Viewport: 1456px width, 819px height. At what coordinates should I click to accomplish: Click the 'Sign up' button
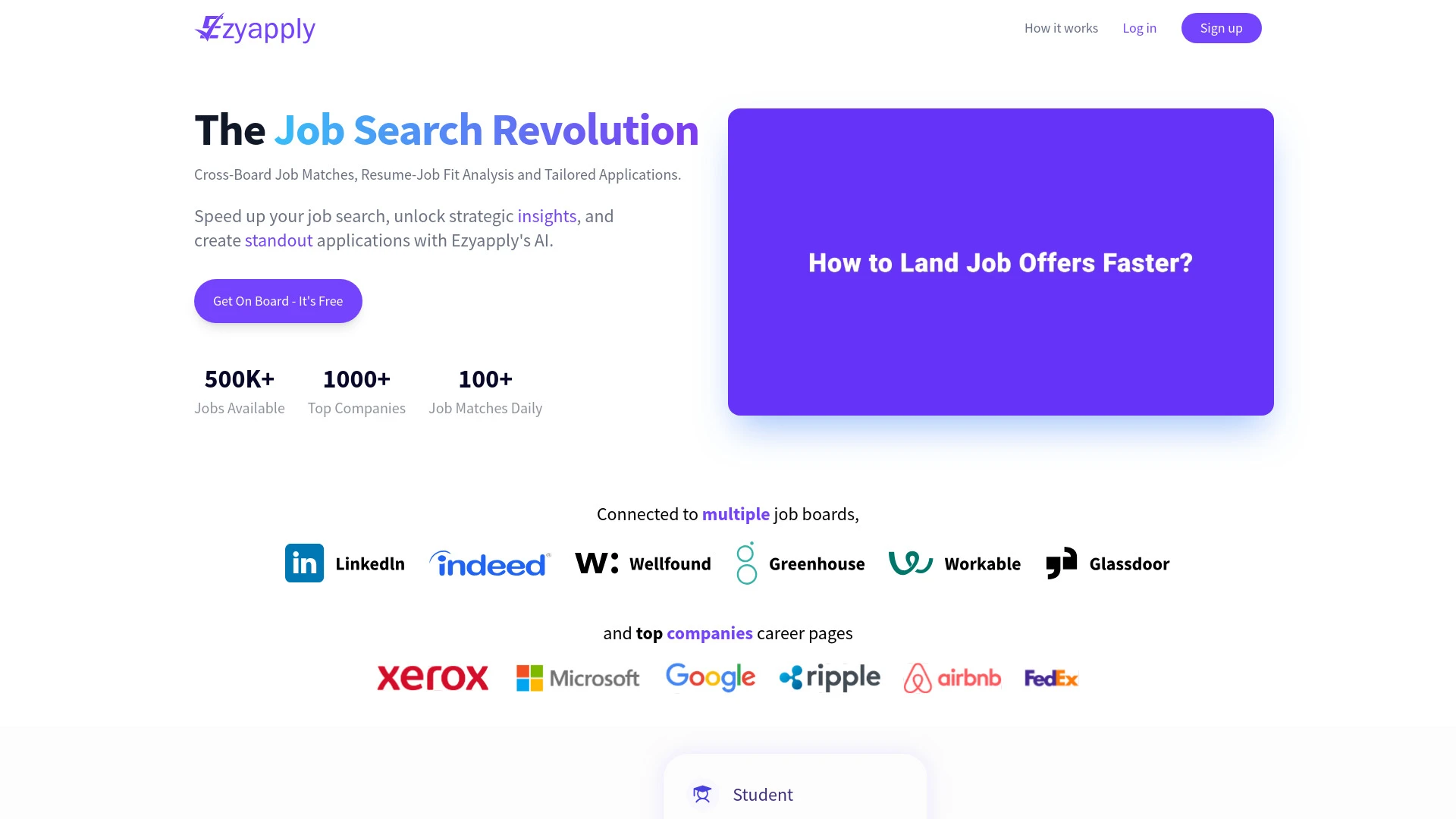[1221, 28]
